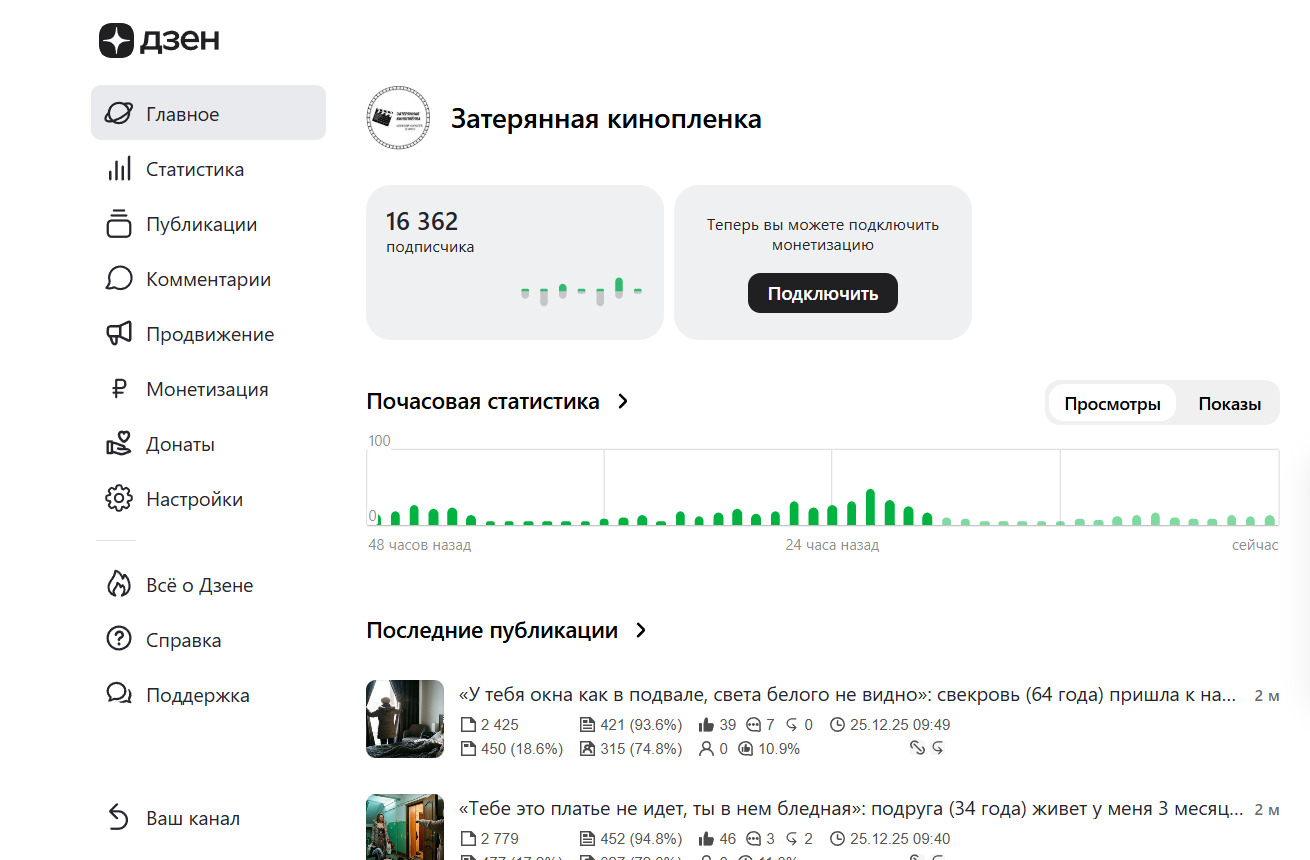1310x860 pixels.
Task: Click the '48 часов назад' axis label
Action: pos(419,545)
